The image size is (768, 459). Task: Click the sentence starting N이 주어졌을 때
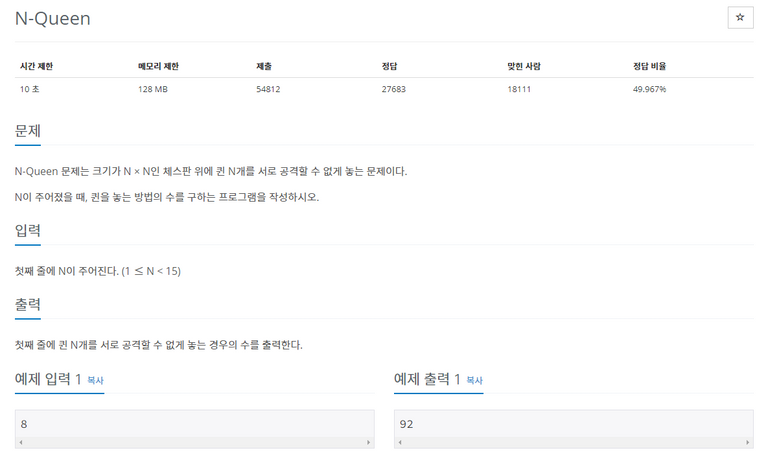(x=167, y=197)
